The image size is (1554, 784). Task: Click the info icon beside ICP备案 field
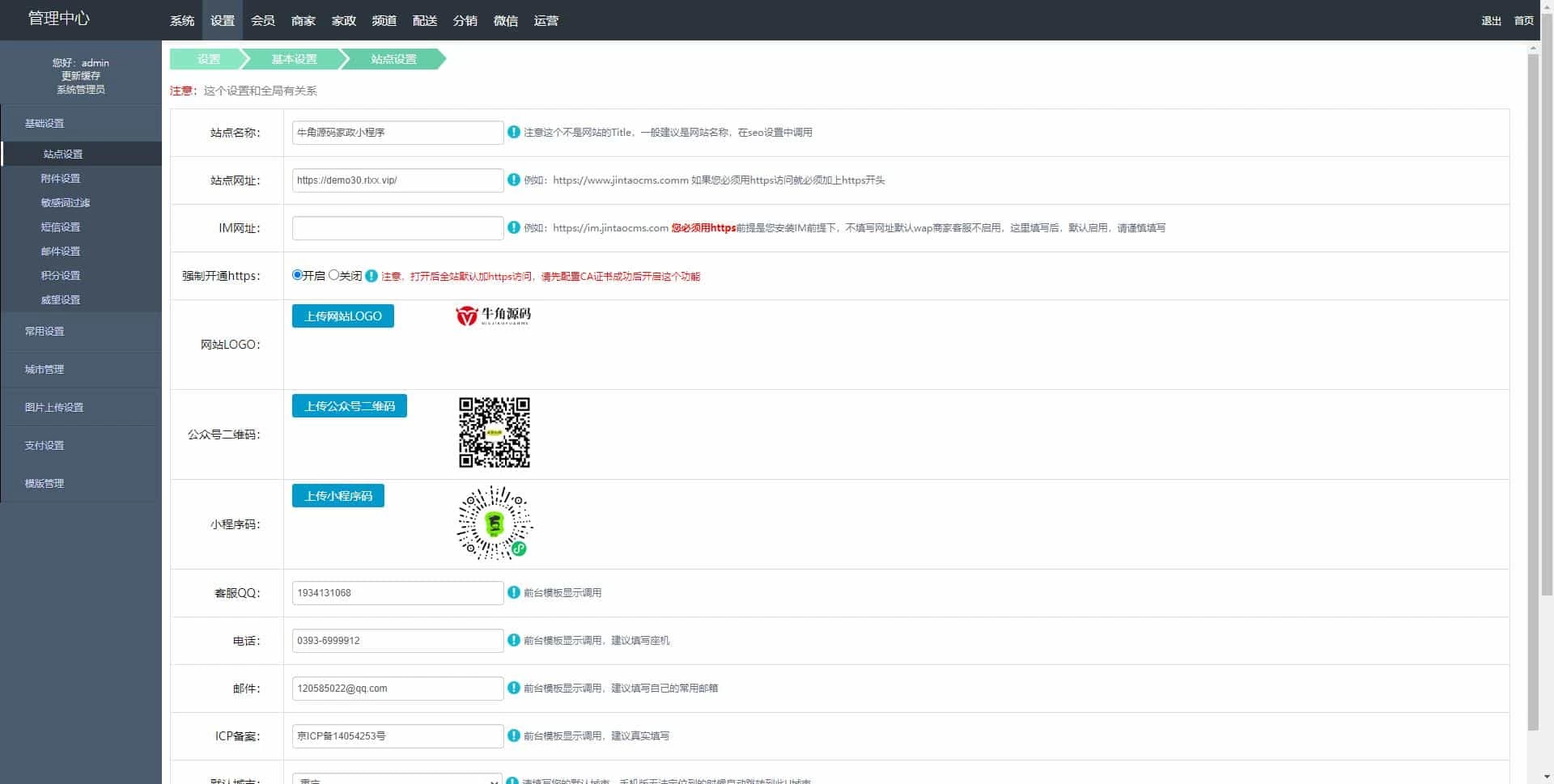pyautogui.click(x=513, y=735)
